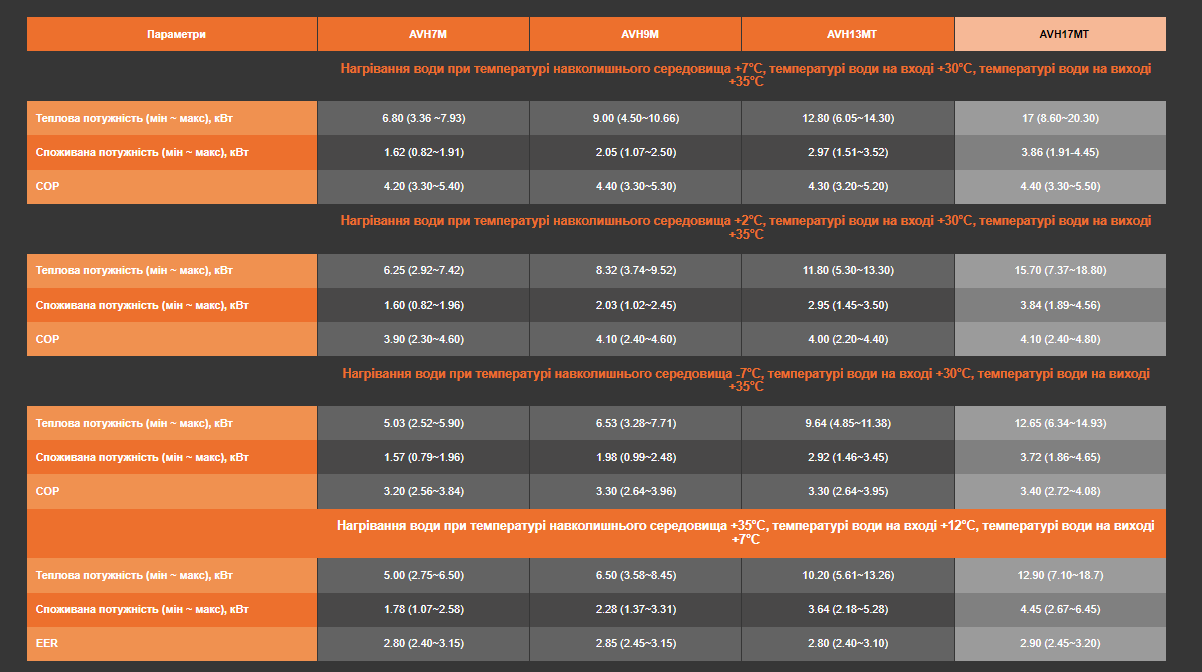The image size is (1202, 672).
Task: Click the Параметри header cell
Action: (x=172, y=34)
